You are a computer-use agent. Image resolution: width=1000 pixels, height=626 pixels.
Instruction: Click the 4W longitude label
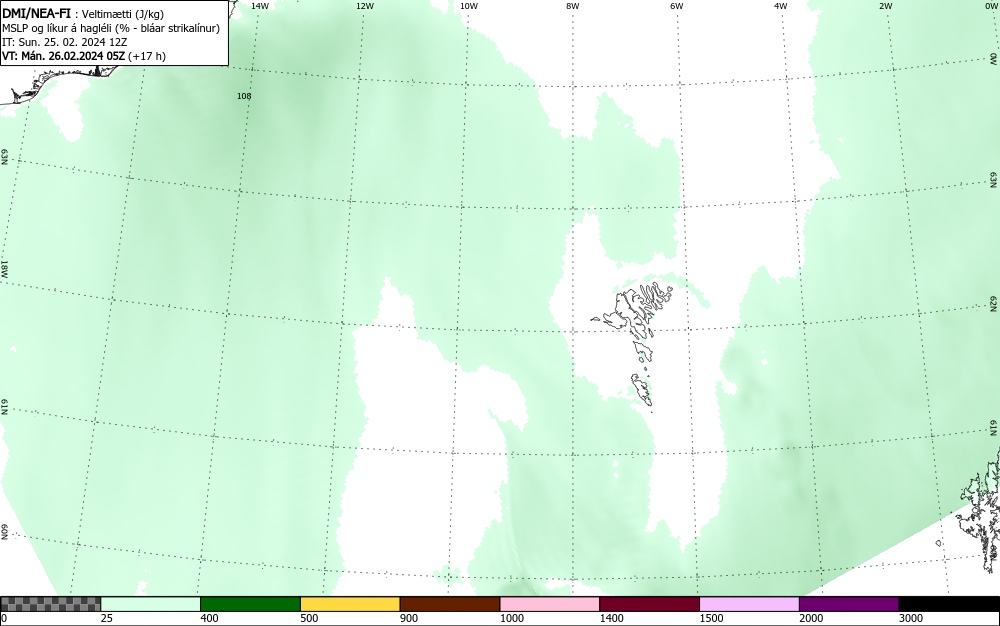pyautogui.click(x=781, y=6)
